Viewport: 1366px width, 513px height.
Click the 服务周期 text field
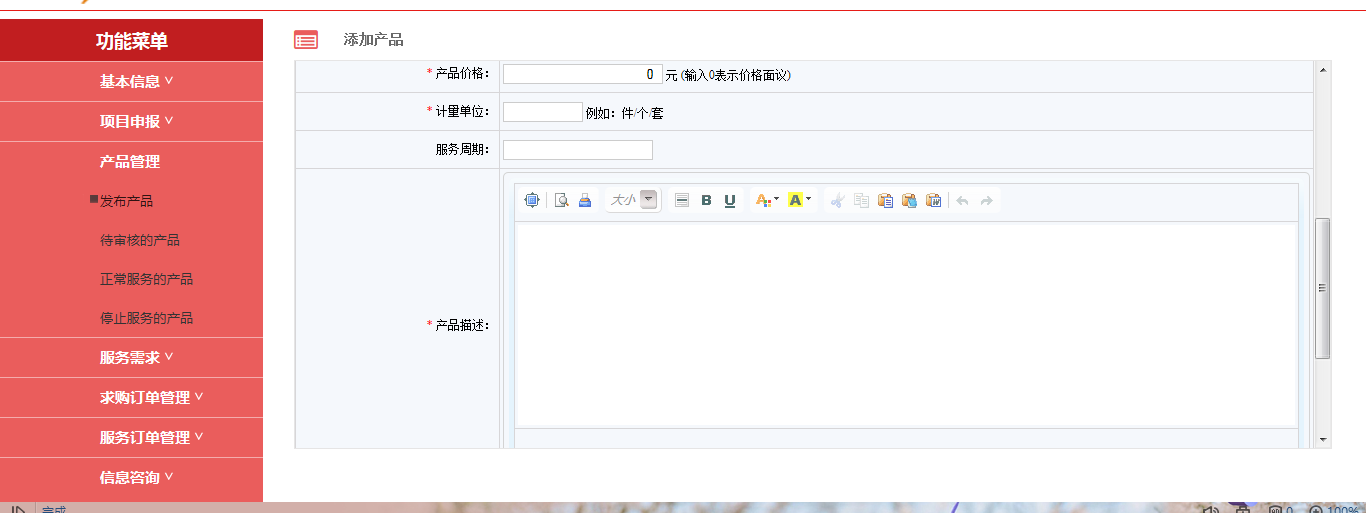[x=577, y=150]
